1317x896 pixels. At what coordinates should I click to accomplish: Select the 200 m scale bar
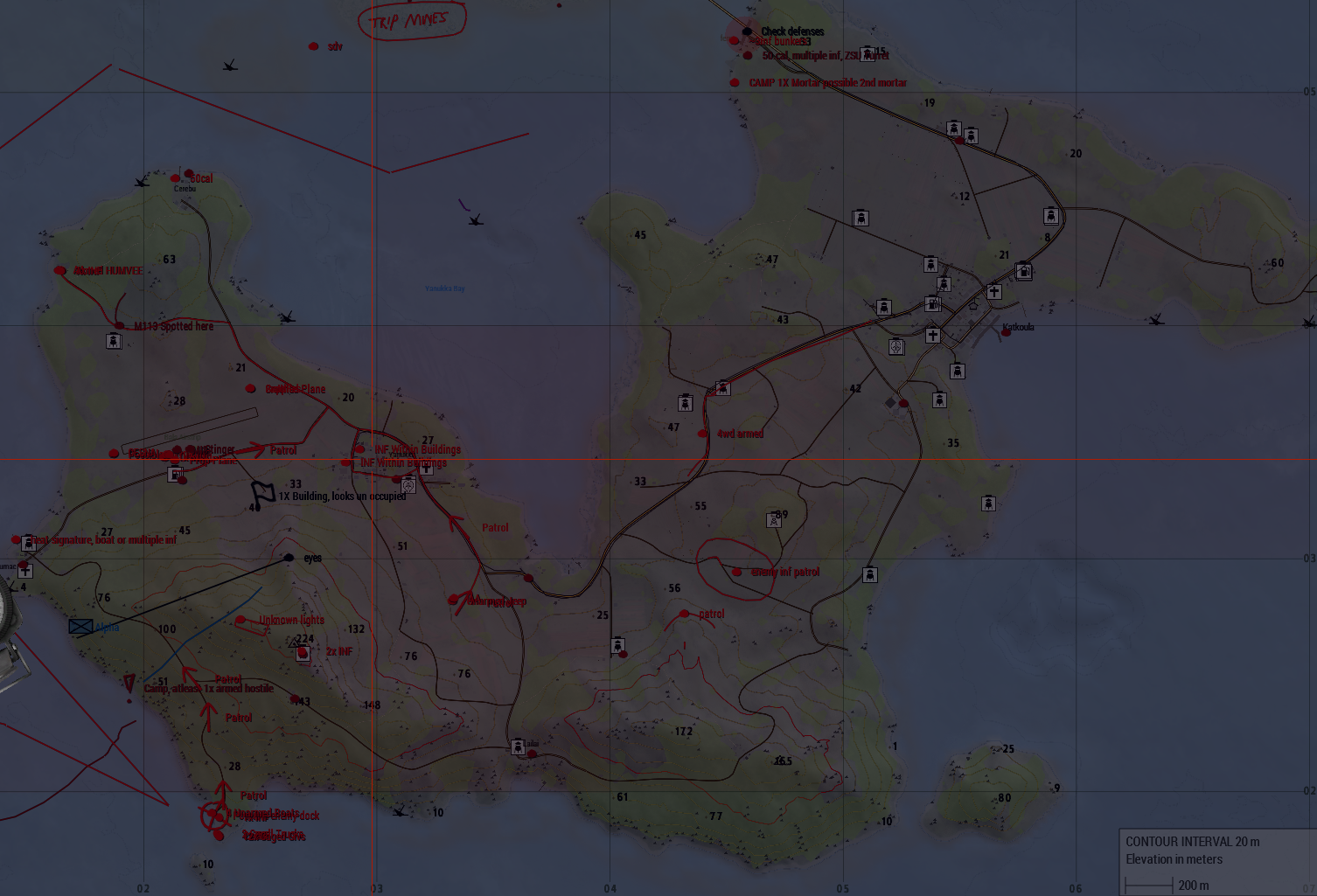(1149, 886)
